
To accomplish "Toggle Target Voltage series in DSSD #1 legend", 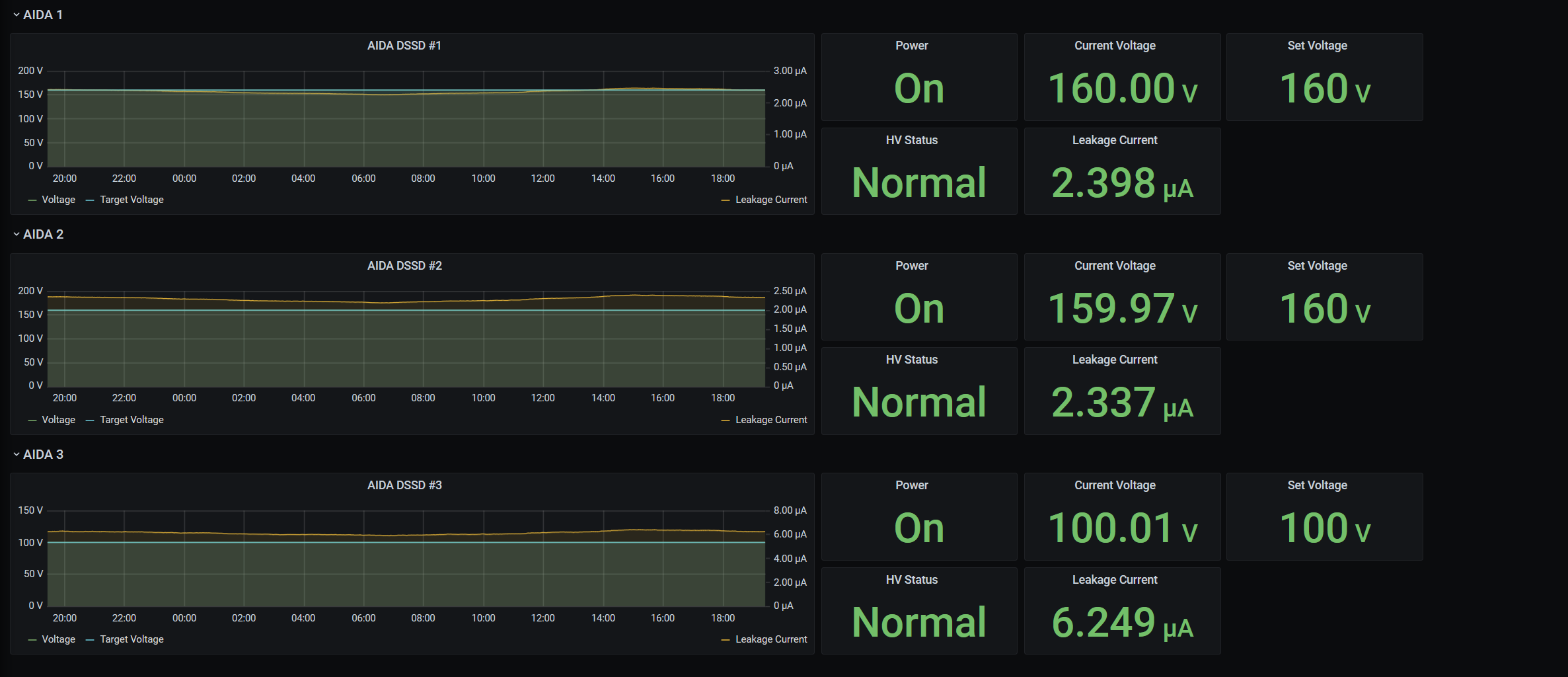I will pyautogui.click(x=131, y=200).
